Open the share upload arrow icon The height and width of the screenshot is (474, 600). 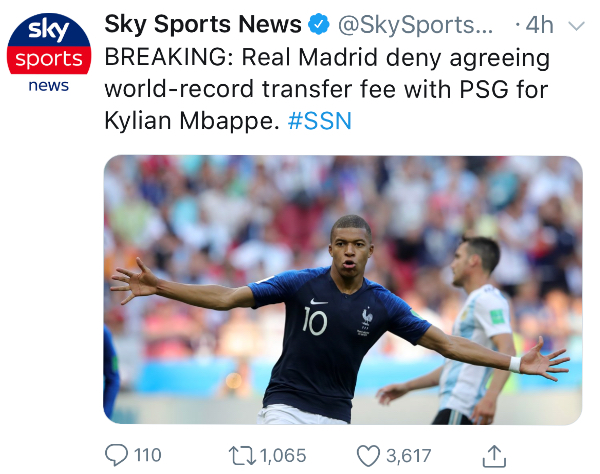coord(494,456)
